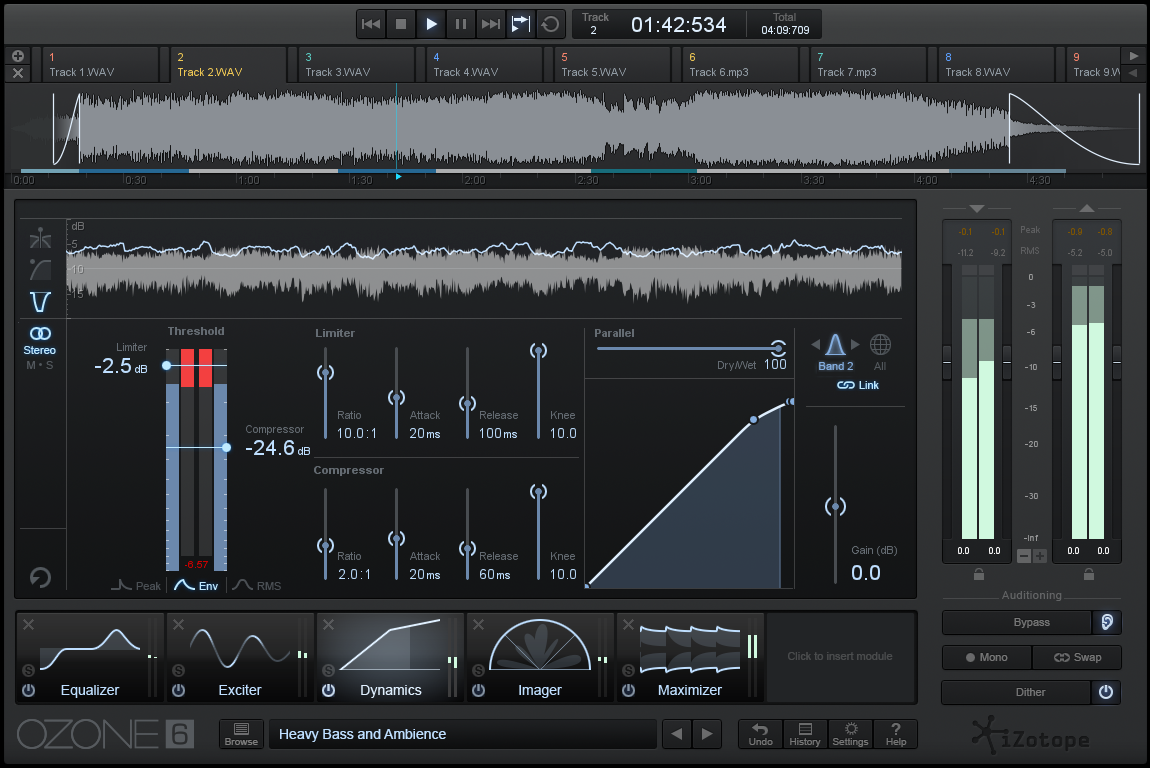Switch to next band arrow
The width and height of the screenshot is (1150, 768).
pos(855,345)
